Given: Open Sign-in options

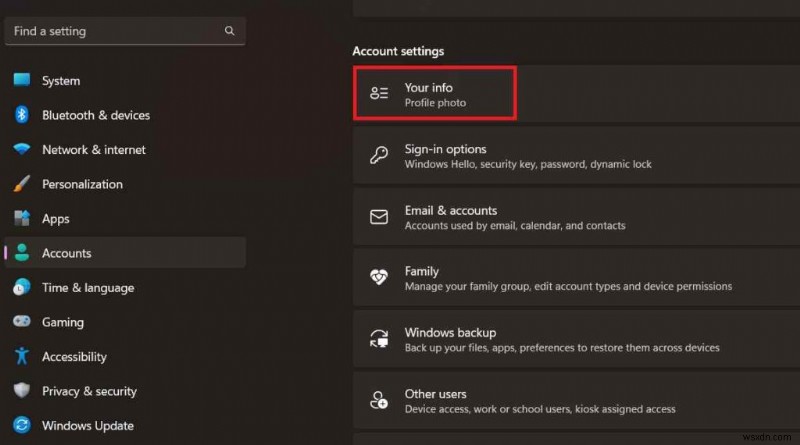Looking at the screenshot, I should point(576,155).
